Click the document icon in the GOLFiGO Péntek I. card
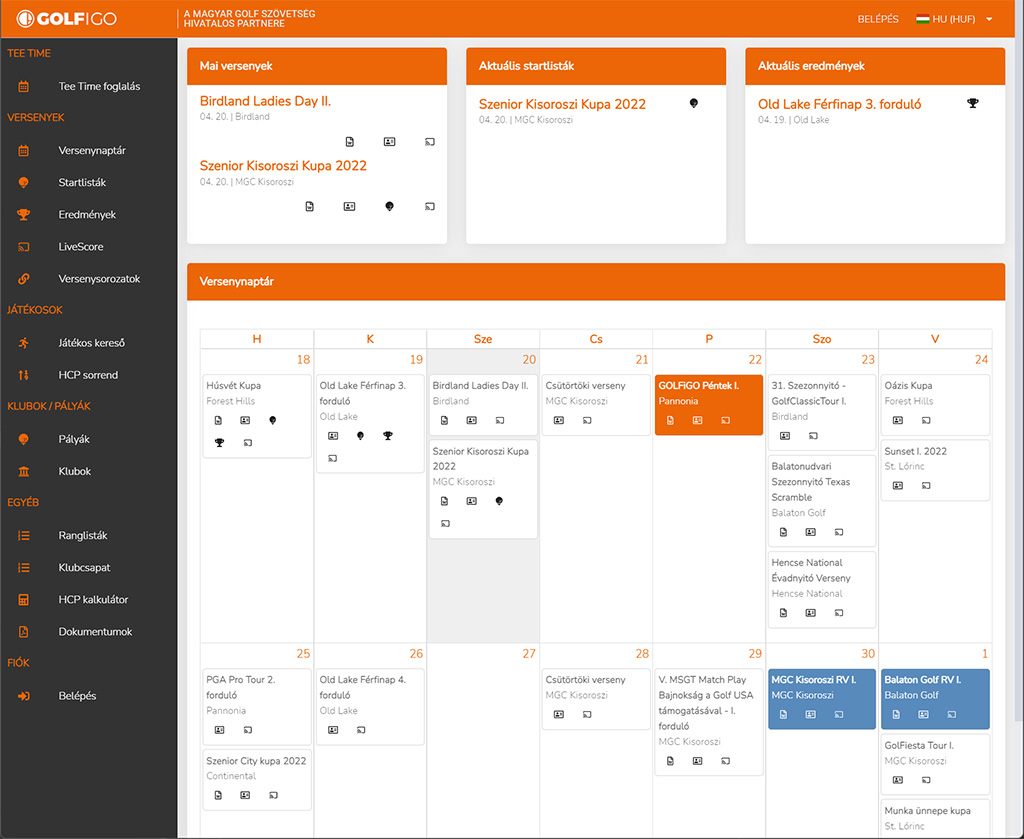Image resolution: width=1024 pixels, height=839 pixels. 670,420
